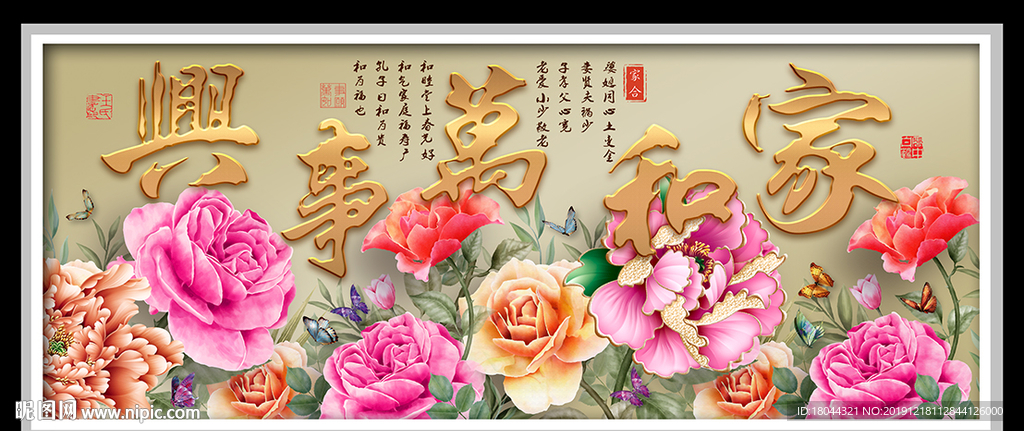1024x431 pixels.
Task: Select the verse column 和為福也
Action: tap(360, 89)
